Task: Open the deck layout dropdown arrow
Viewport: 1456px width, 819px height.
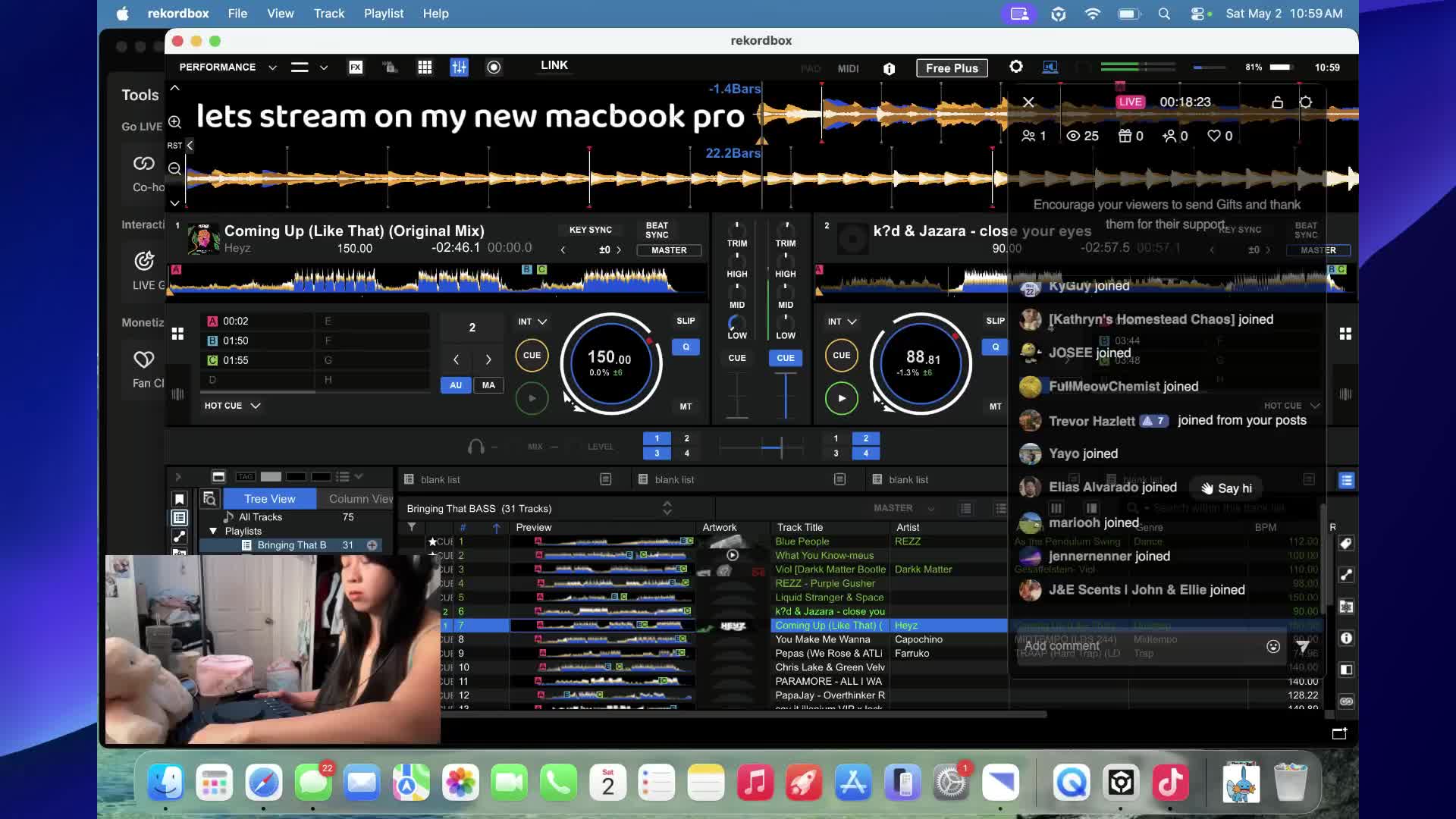Action: click(x=324, y=67)
